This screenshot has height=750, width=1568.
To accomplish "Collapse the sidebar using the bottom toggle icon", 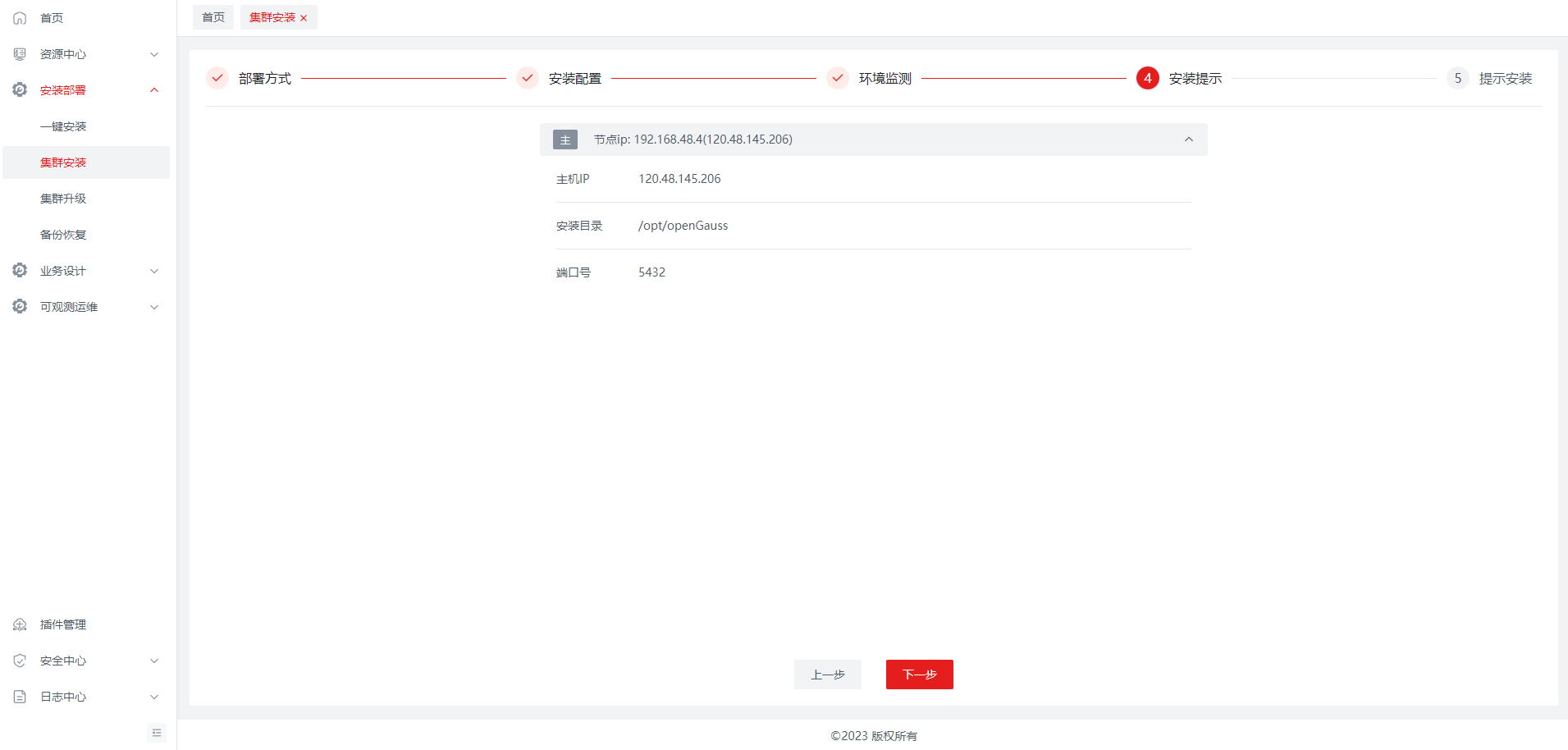I will 157,733.
